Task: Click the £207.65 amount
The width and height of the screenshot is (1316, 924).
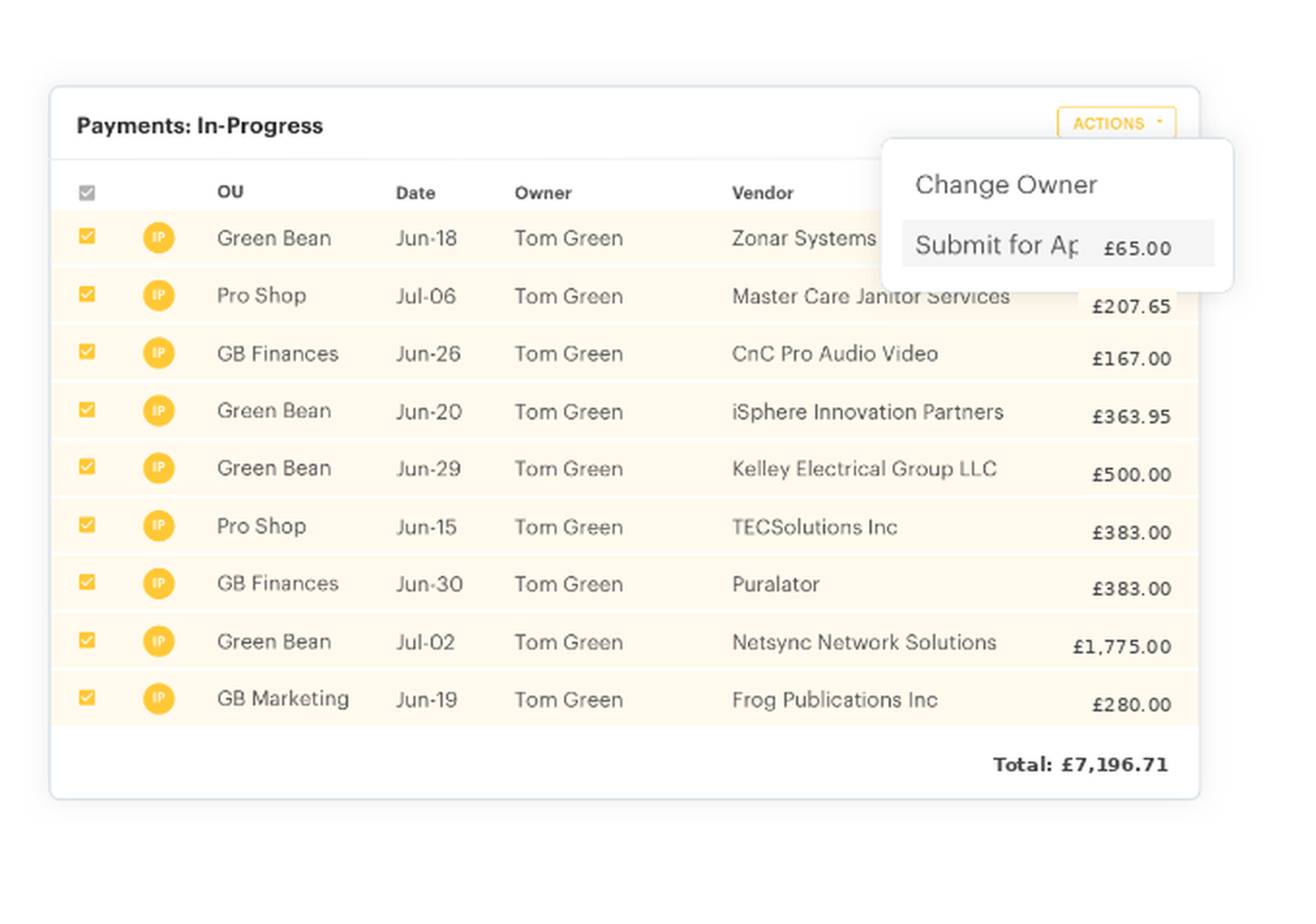Action: tap(1131, 306)
